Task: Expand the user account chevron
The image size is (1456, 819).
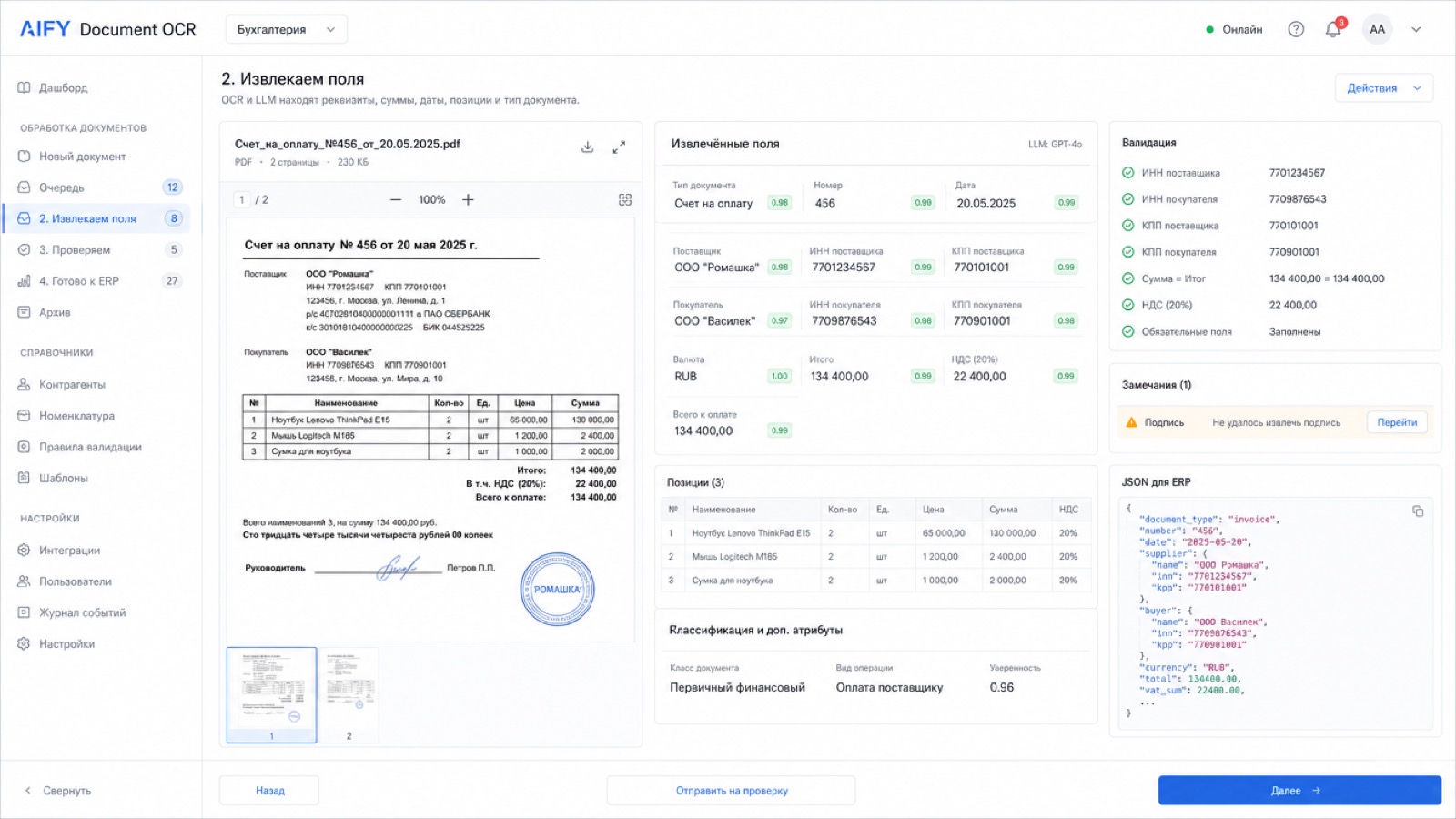Action: pyautogui.click(x=1416, y=29)
